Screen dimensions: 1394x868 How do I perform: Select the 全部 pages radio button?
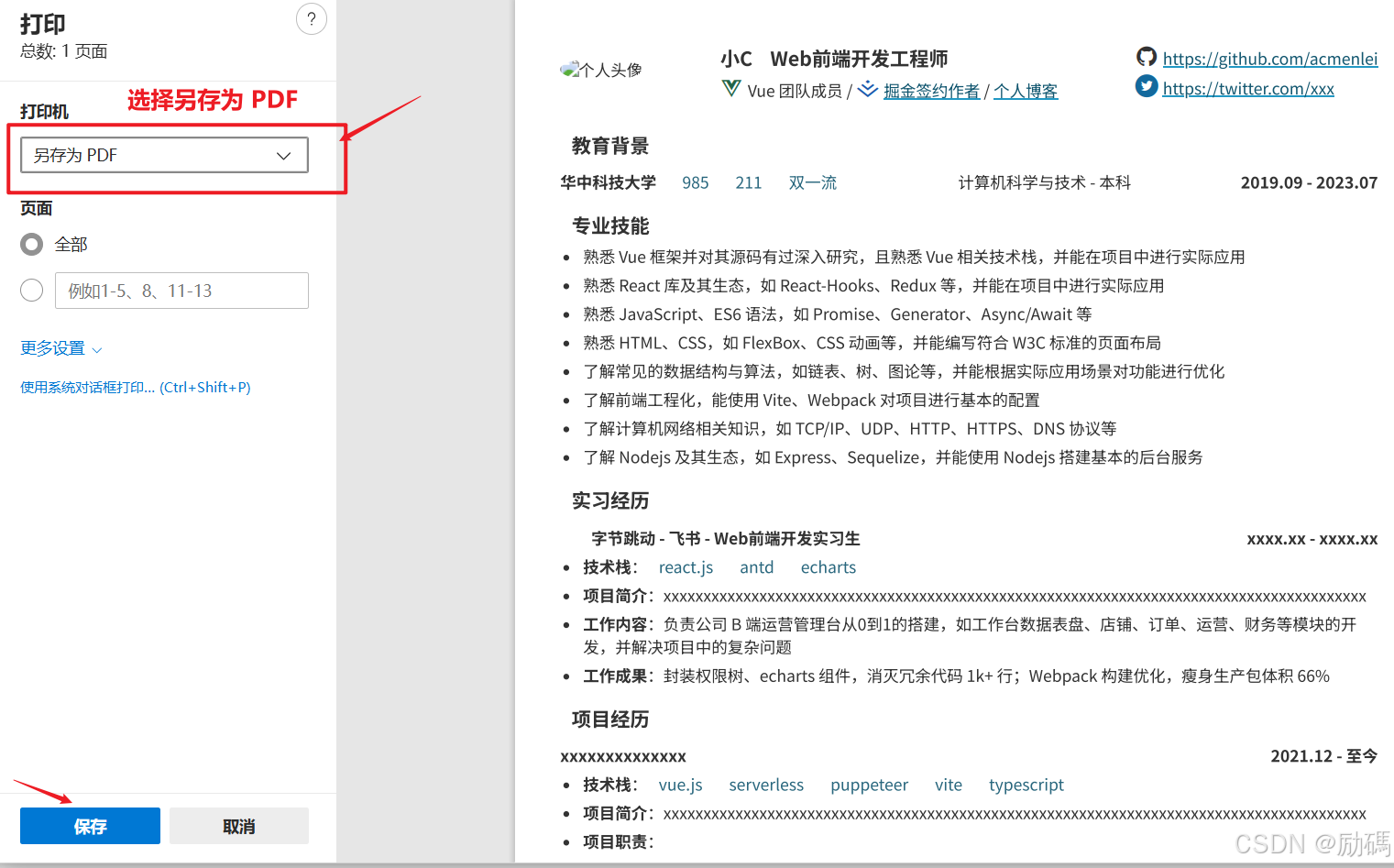click(32, 244)
